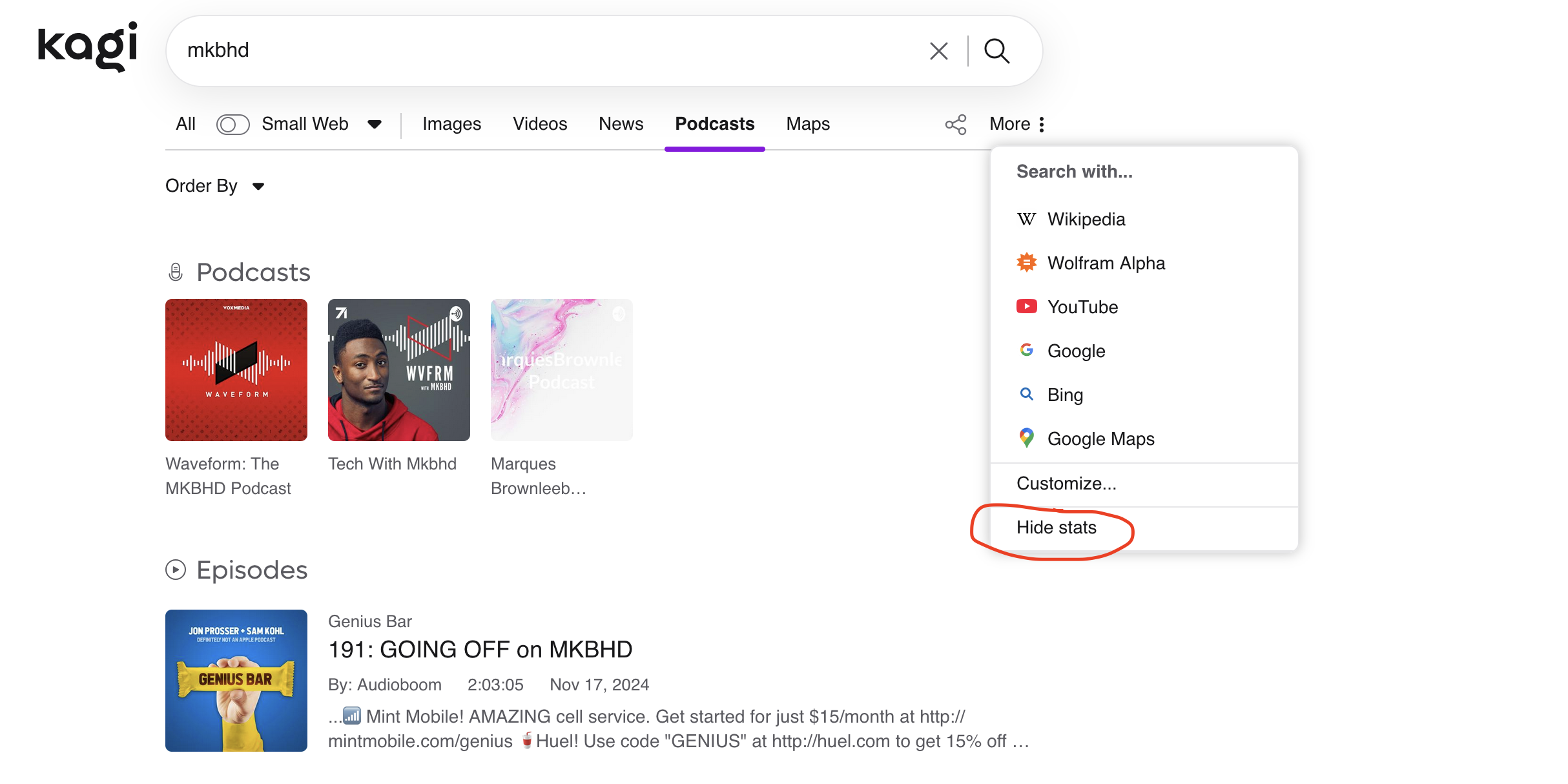Expand the Small Web dropdown arrow

click(x=375, y=124)
